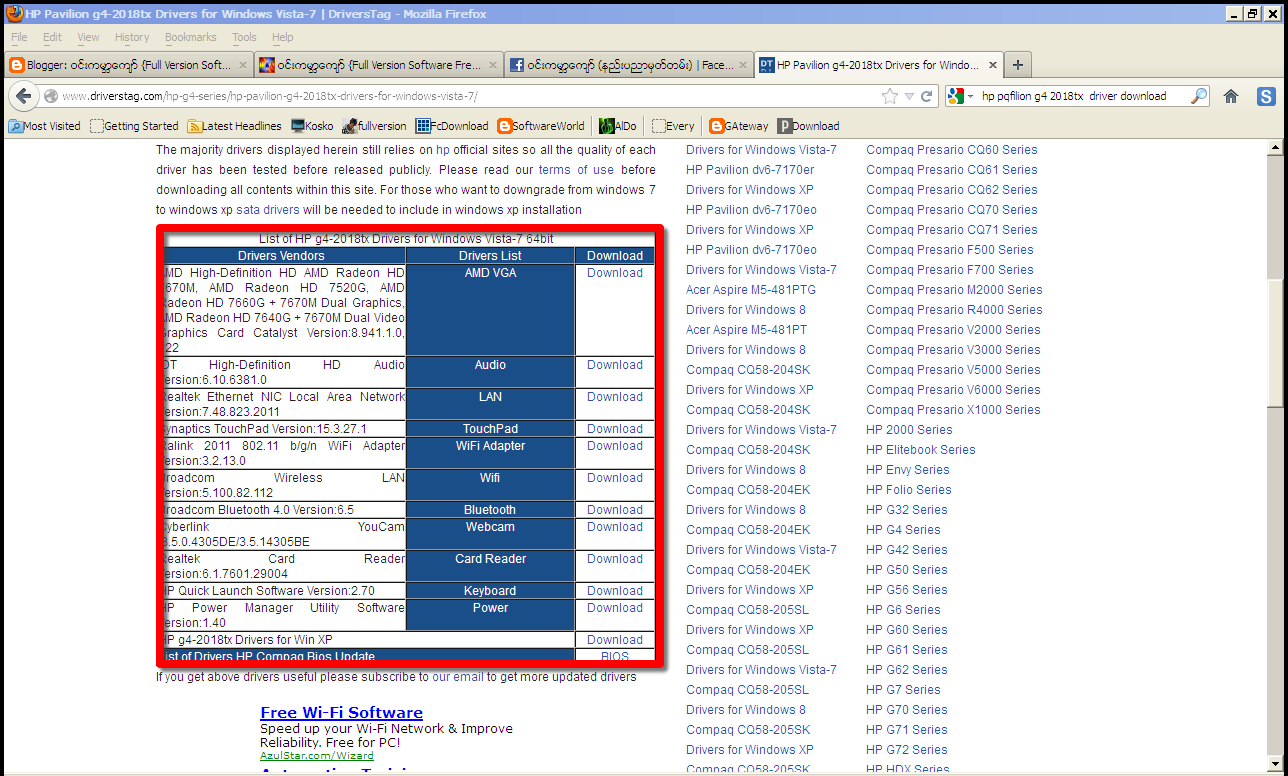
Task: Close the Blogger tab
Action: (241, 65)
